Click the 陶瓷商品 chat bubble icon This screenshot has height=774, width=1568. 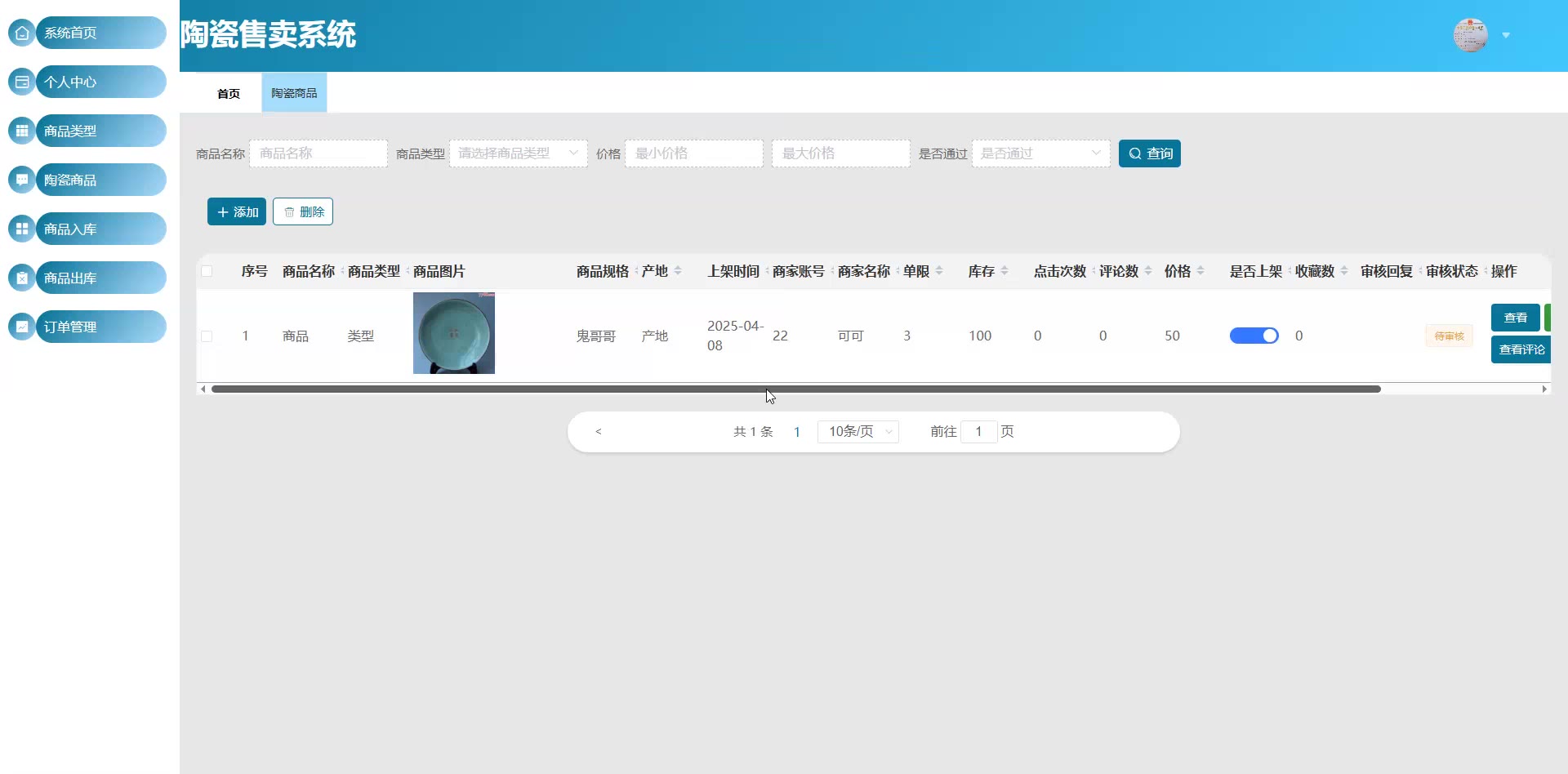coord(22,180)
